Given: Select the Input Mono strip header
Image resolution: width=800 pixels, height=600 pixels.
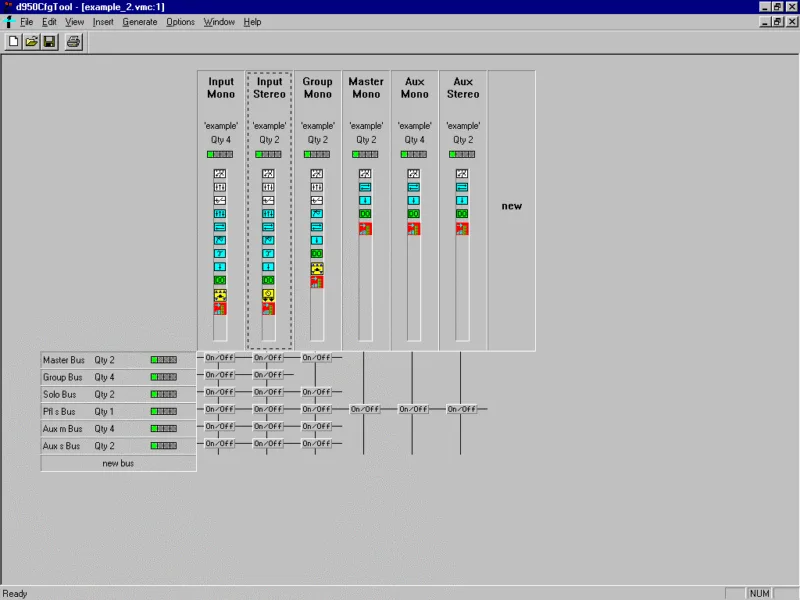Looking at the screenshot, I should point(221,88).
